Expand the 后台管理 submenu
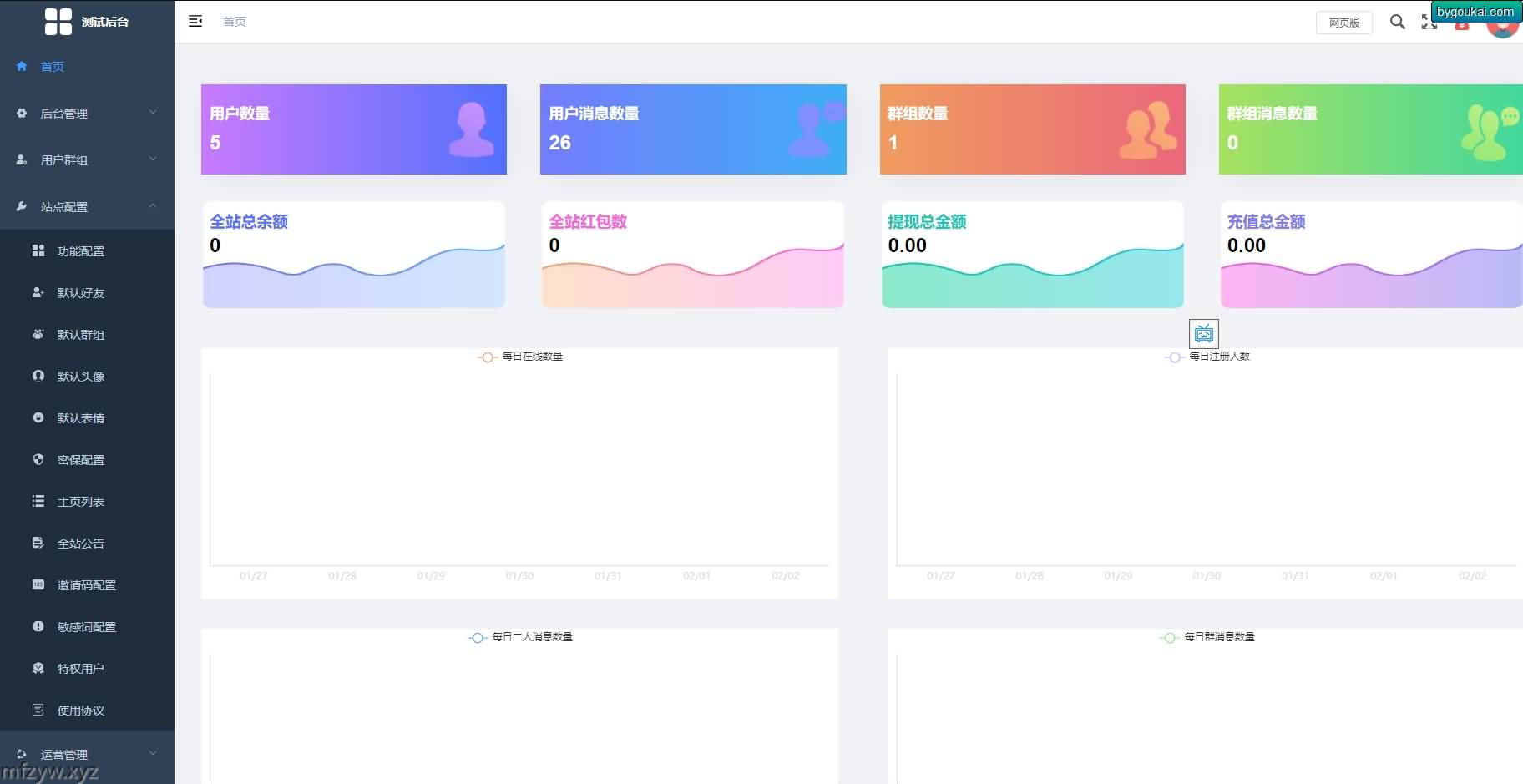This screenshot has width=1523, height=784. (x=87, y=114)
